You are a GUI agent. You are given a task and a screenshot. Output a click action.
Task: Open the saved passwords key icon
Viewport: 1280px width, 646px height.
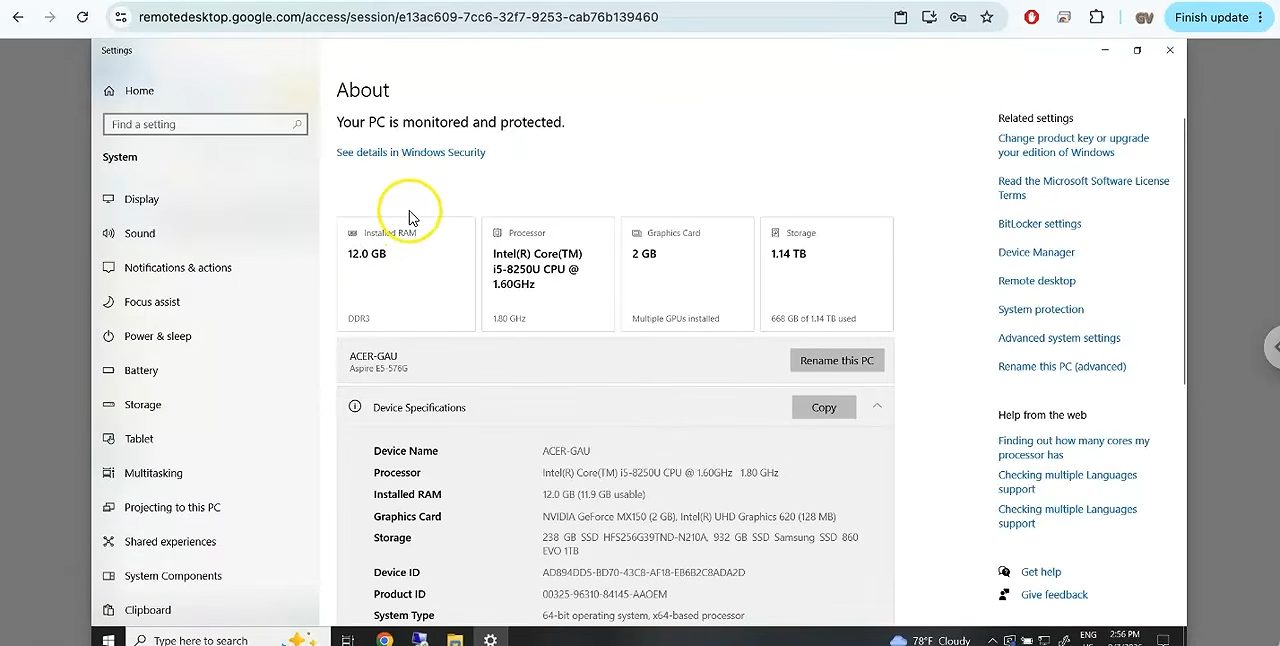[958, 17]
